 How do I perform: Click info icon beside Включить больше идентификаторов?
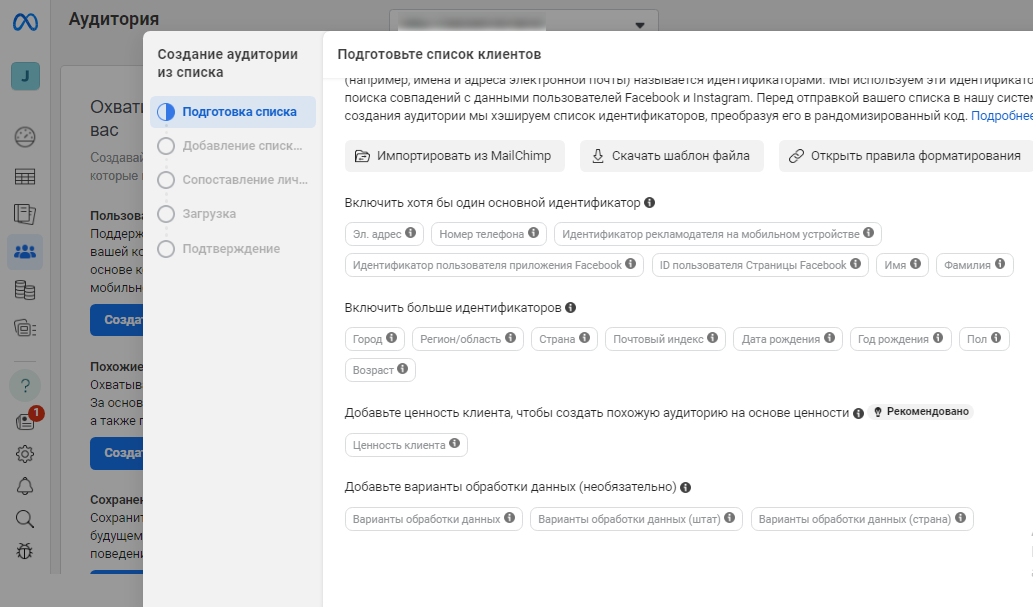click(571, 307)
